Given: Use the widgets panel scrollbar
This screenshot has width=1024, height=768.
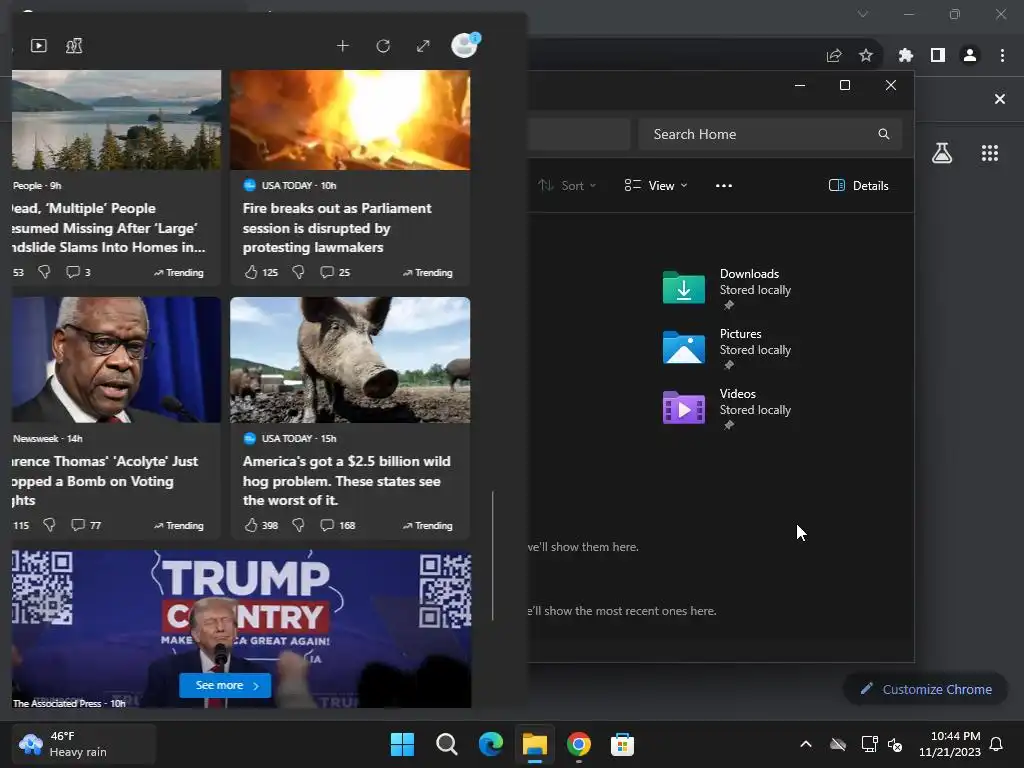Looking at the screenshot, I should (x=492, y=555).
